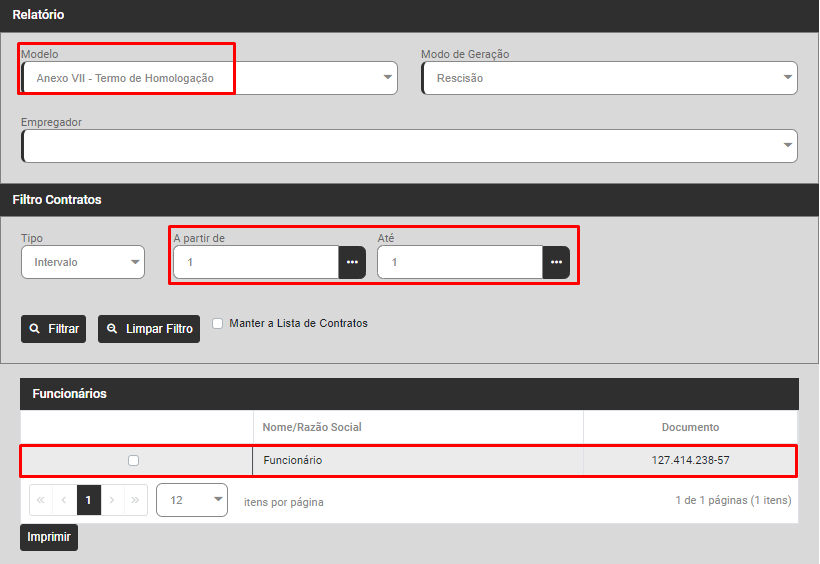Enable Manter a Lista de Contratos checkbox
Screen dimensions: 820x564
pyautogui.click(x=218, y=323)
